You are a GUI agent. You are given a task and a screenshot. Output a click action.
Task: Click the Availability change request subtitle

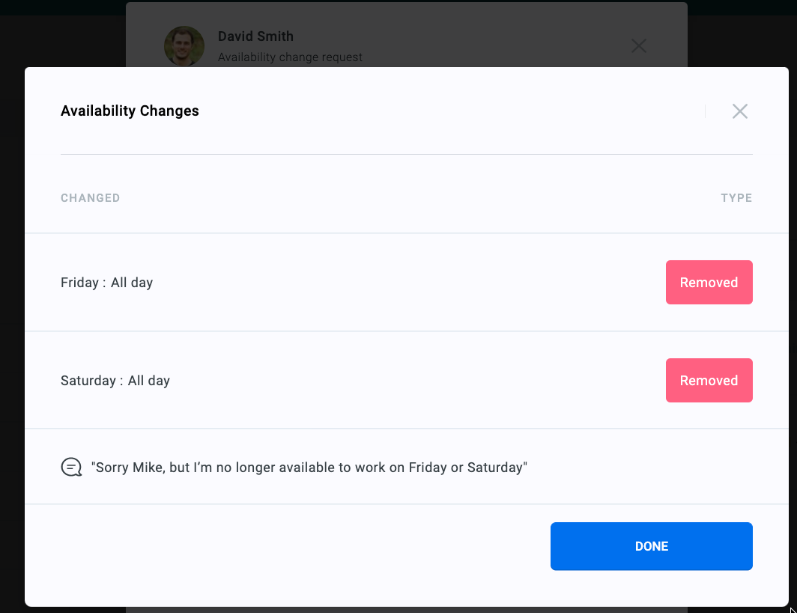point(290,57)
